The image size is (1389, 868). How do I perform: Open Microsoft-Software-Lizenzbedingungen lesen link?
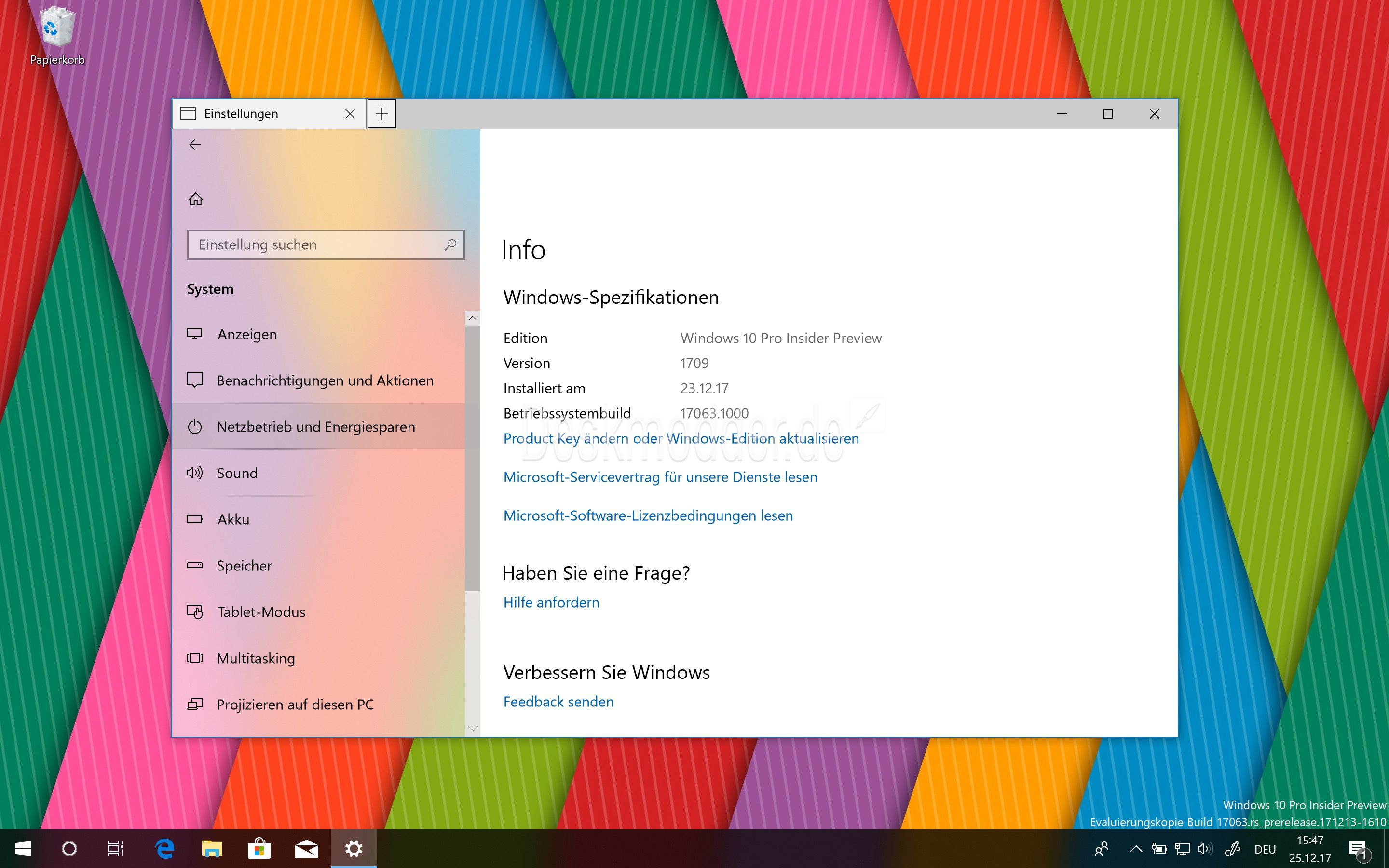click(x=648, y=515)
